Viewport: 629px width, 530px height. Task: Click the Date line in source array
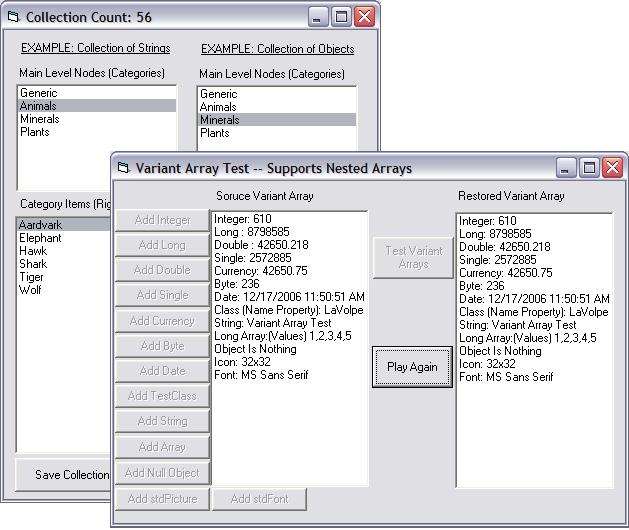290,298
